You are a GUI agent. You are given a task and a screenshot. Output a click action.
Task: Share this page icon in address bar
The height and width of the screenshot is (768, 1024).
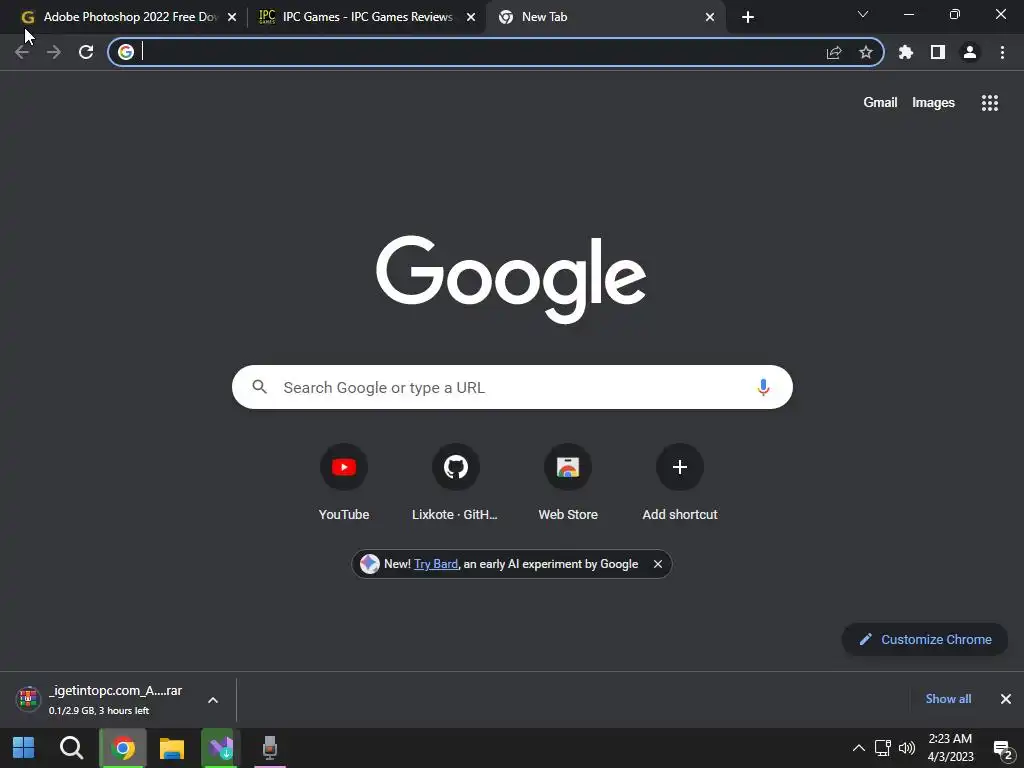pyautogui.click(x=834, y=52)
